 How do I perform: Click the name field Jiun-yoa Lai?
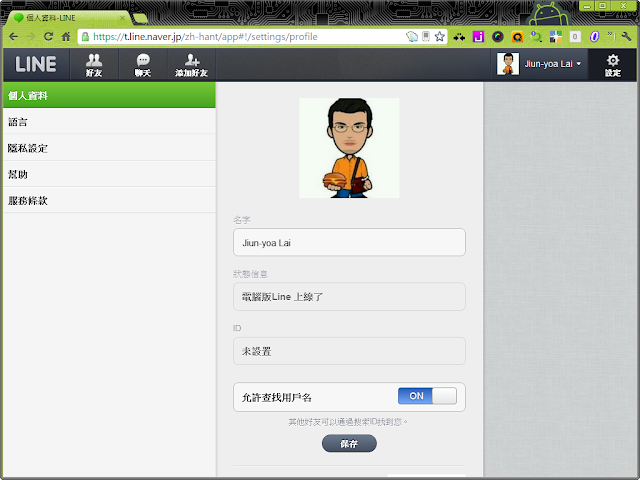[349, 242]
